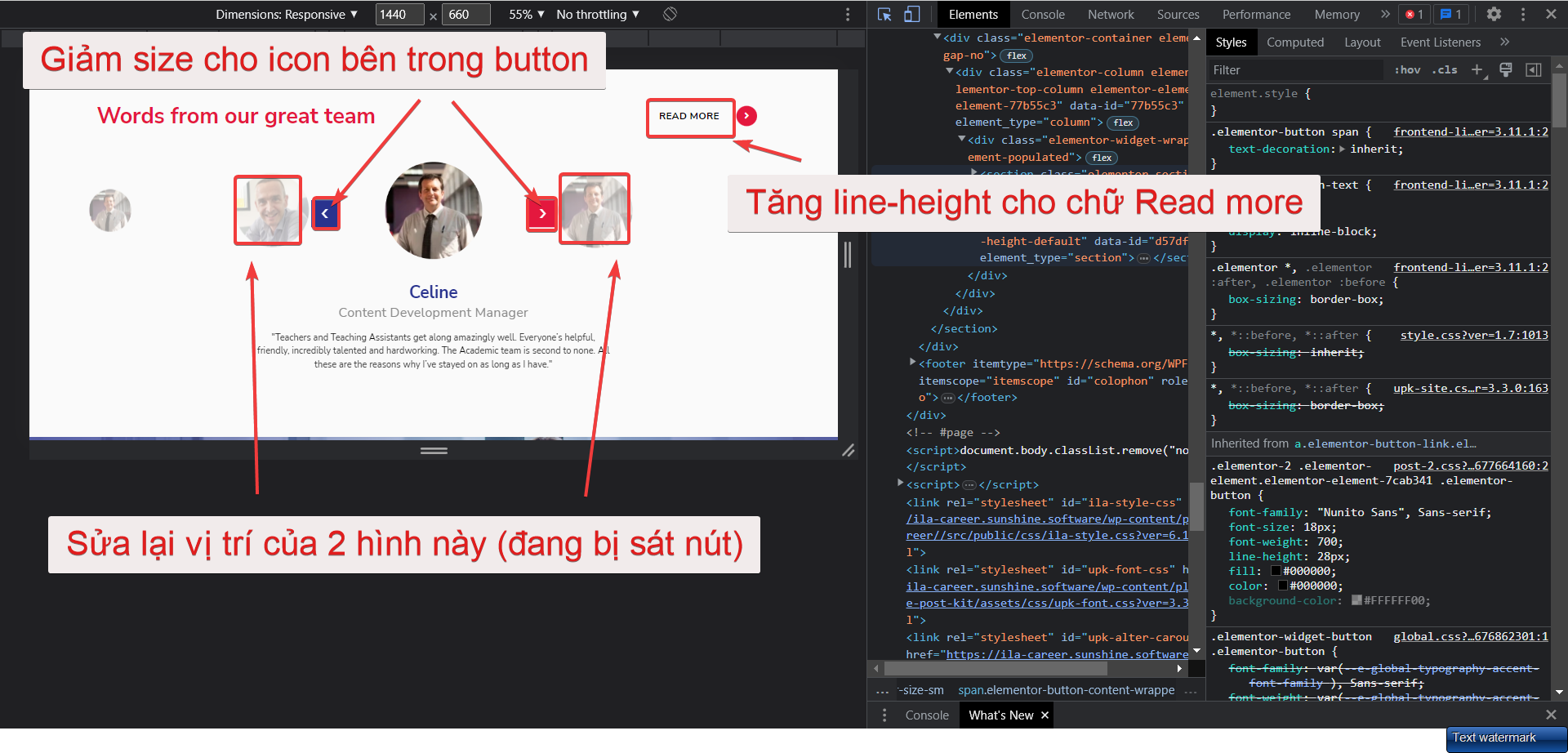Click the section element's ellipsis badge
This screenshot has width=1568, height=753.
click(1144, 258)
